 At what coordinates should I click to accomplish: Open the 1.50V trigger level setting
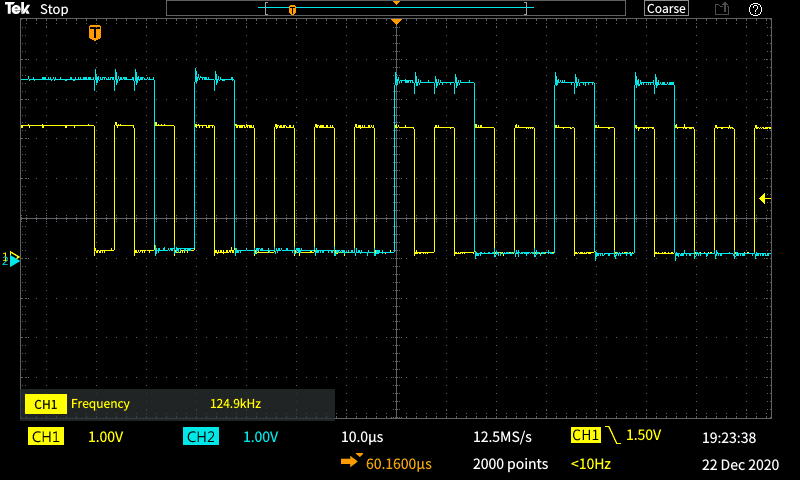coord(647,437)
